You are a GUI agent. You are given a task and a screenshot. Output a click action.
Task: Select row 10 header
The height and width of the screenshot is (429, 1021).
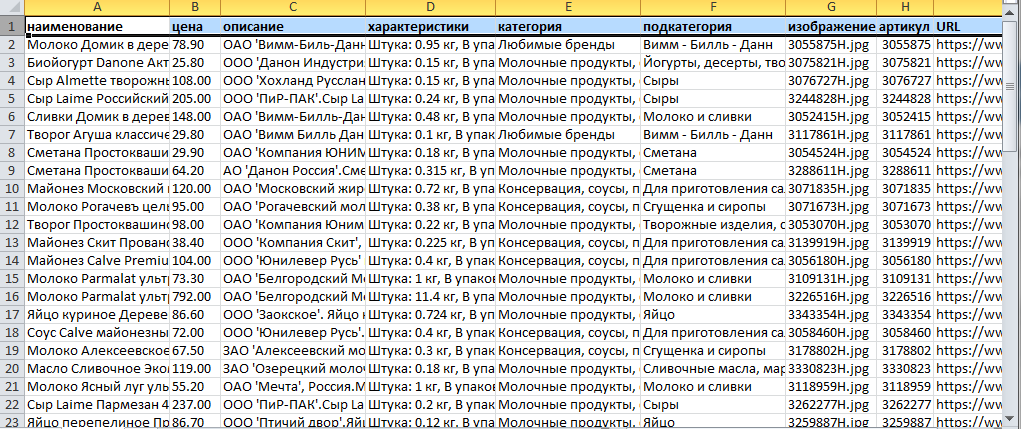point(12,189)
